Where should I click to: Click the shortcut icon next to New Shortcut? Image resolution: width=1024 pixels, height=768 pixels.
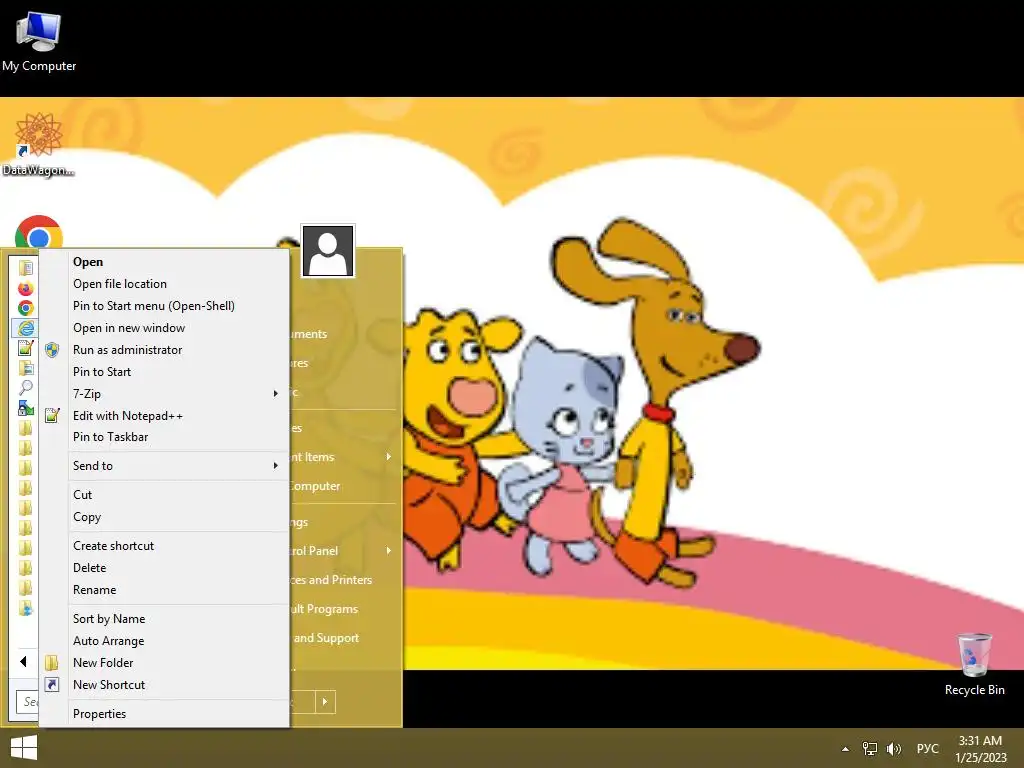point(52,684)
